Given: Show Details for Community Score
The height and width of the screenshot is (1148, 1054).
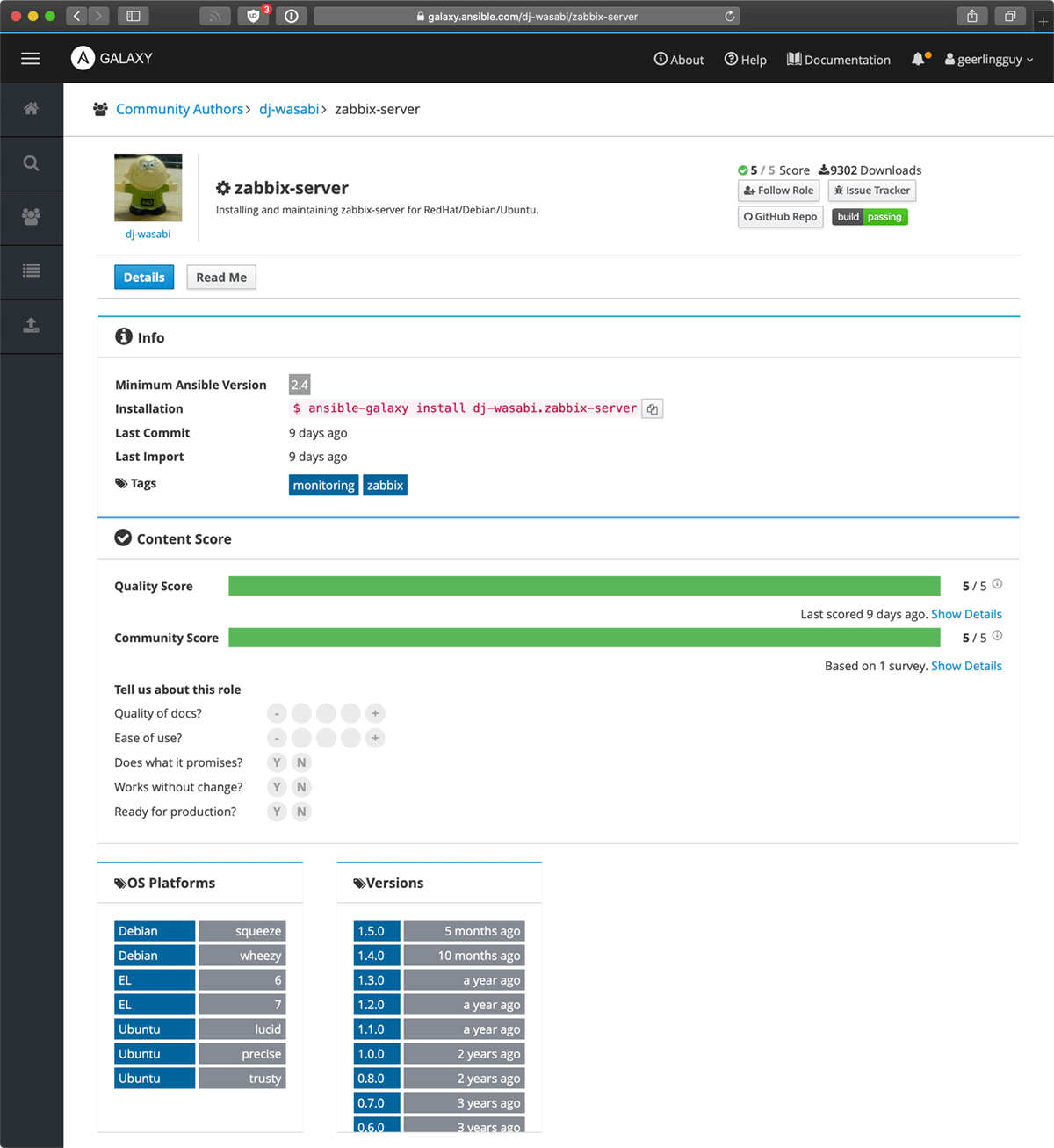Looking at the screenshot, I should tap(966, 666).
